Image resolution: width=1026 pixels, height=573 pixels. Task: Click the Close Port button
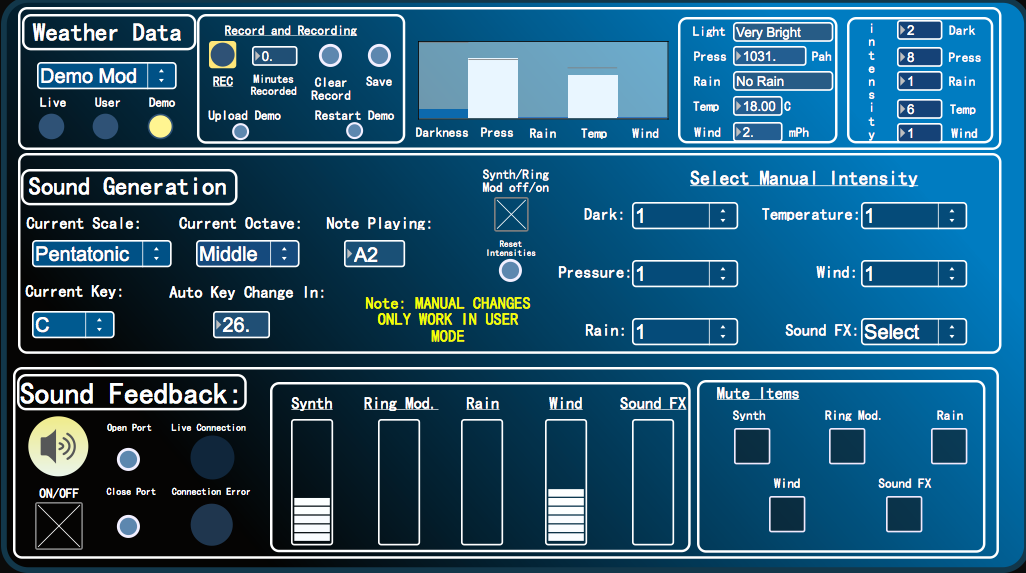pos(128,526)
